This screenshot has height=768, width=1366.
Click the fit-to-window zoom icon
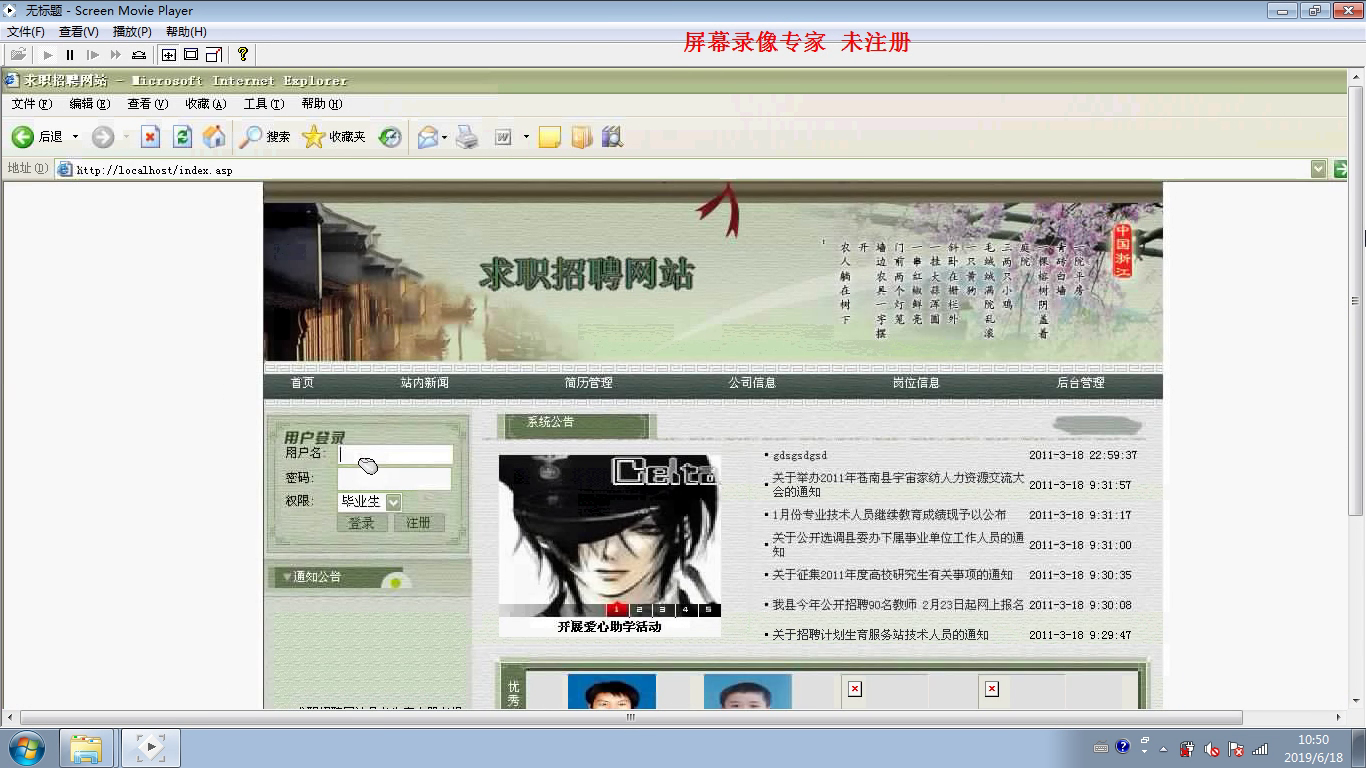tap(169, 55)
